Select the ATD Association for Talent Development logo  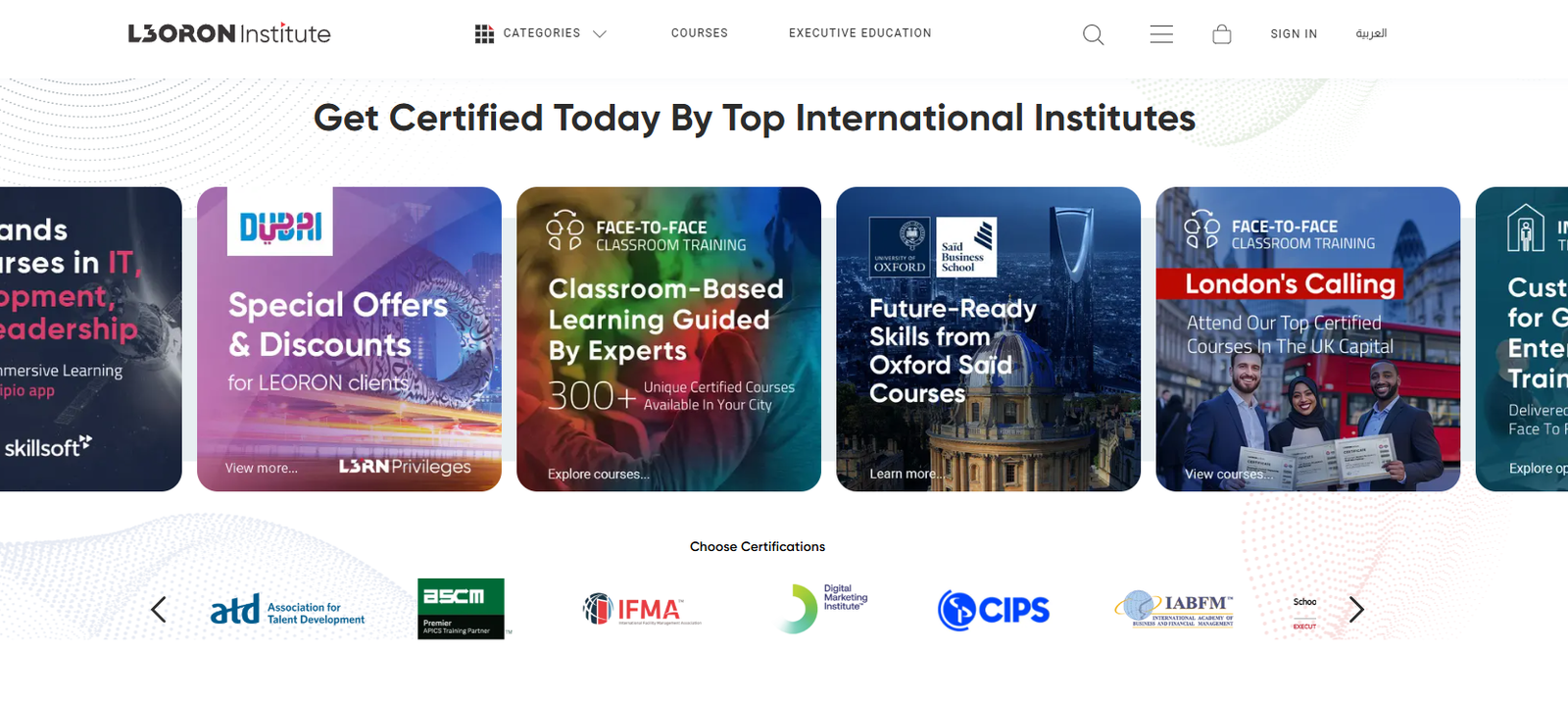[x=287, y=610]
